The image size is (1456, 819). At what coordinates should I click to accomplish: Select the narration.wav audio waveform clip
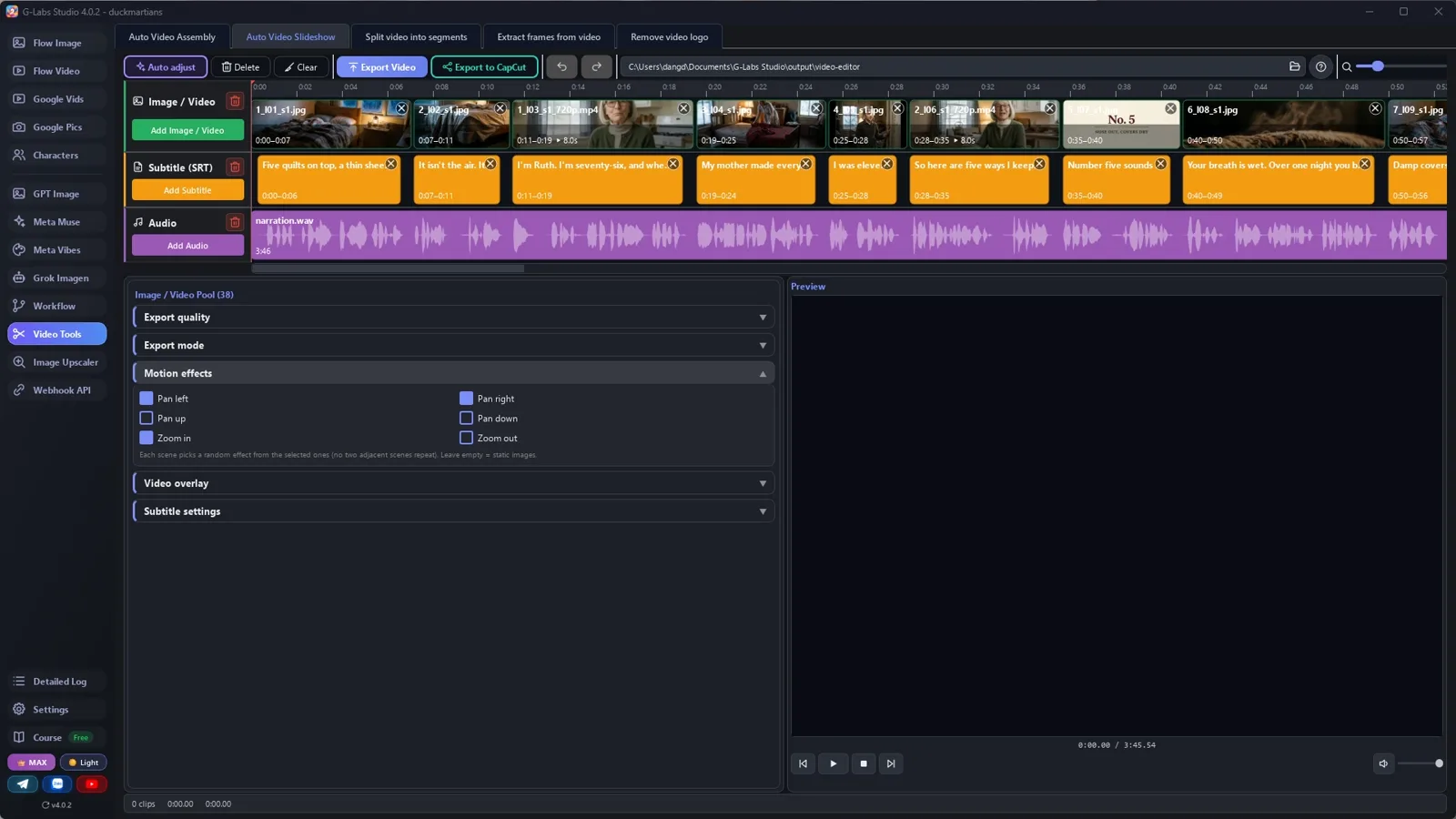pos(849,236)
